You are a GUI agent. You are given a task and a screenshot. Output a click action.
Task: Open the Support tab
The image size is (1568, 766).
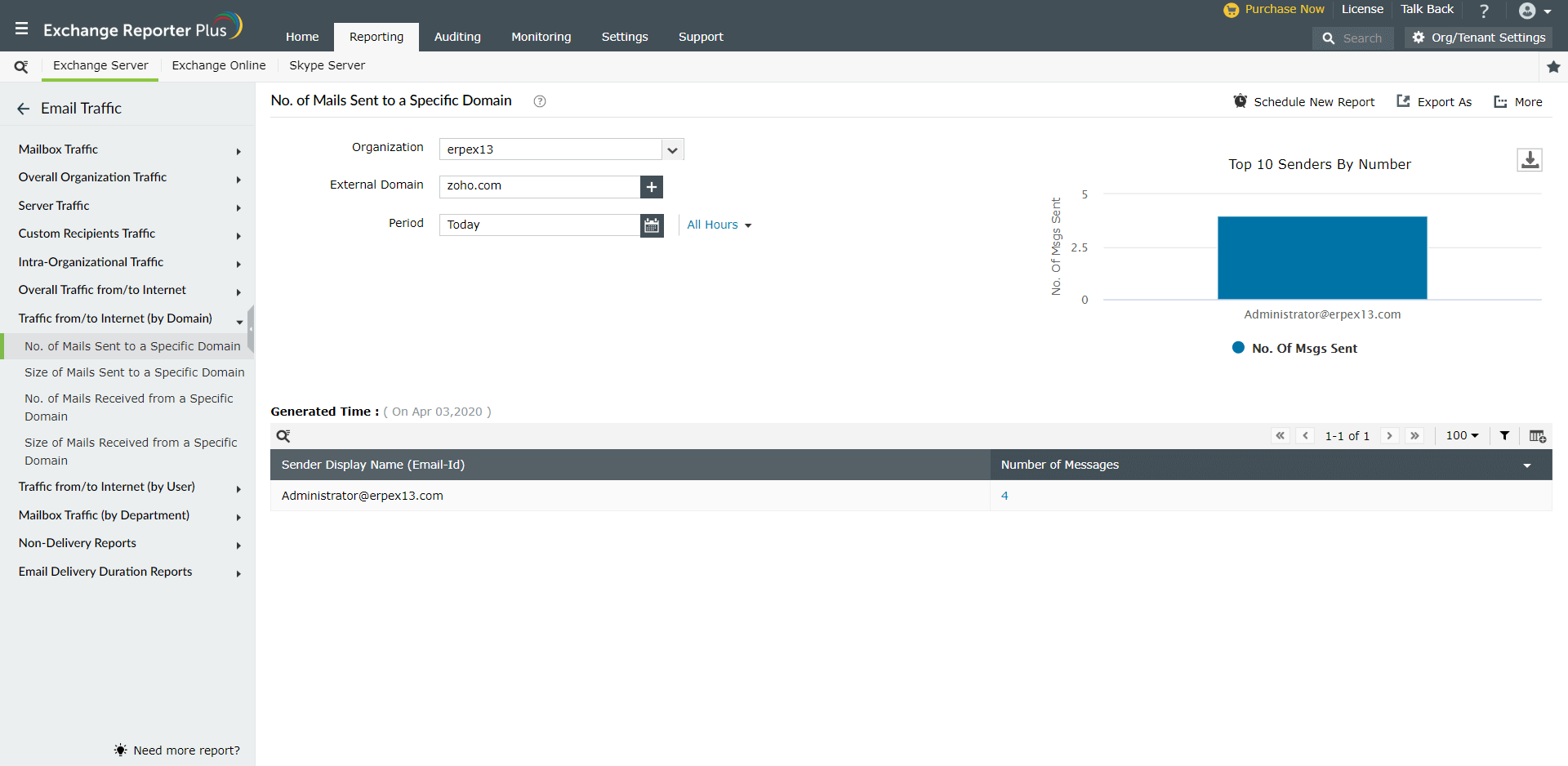[701, 37]
